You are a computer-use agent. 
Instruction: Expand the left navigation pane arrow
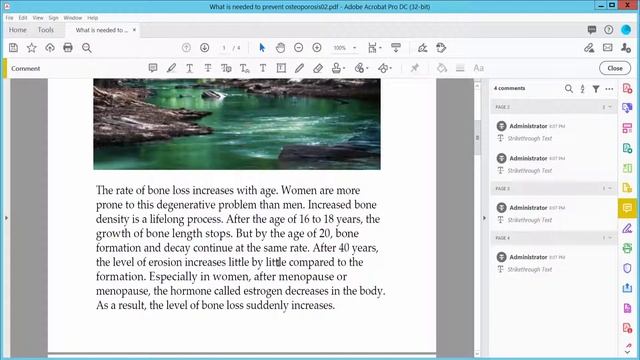(x=6, y=218)
